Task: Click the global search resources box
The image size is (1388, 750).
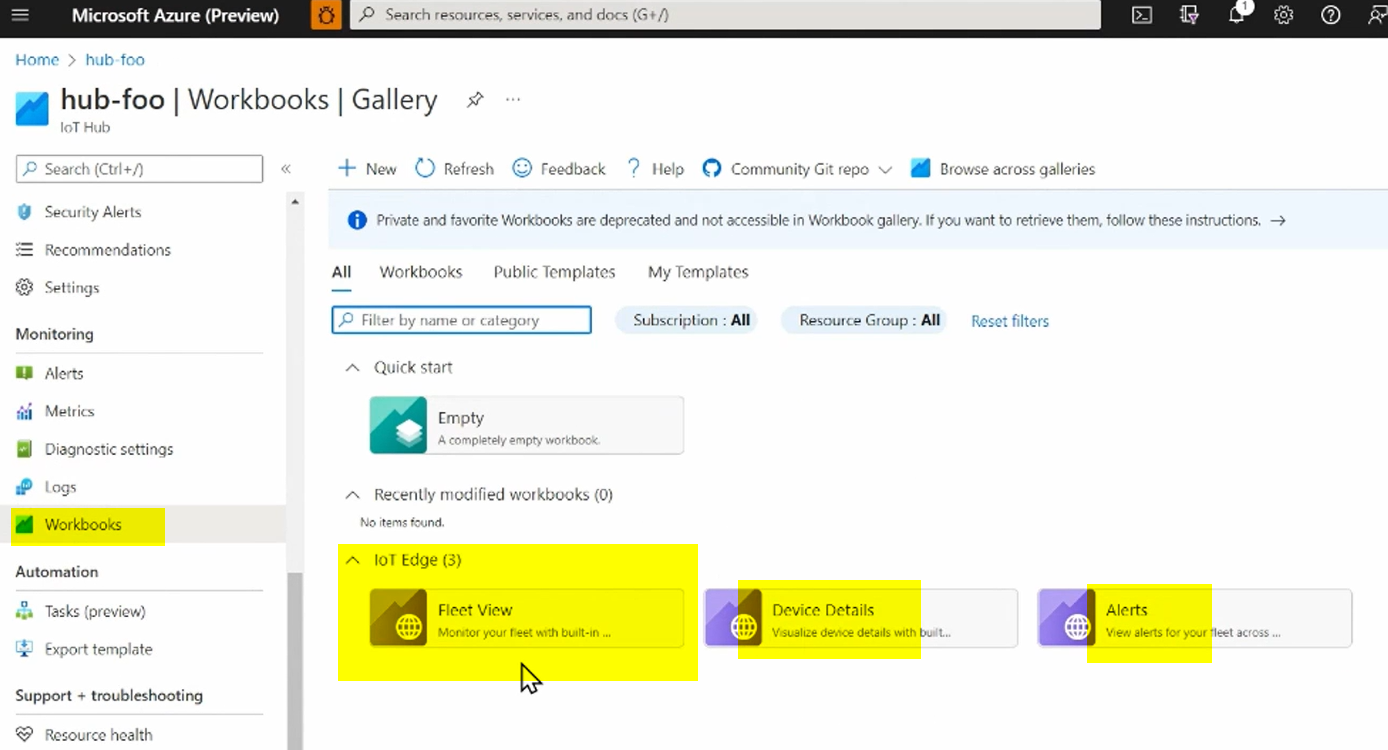Action: click(725, 15)
